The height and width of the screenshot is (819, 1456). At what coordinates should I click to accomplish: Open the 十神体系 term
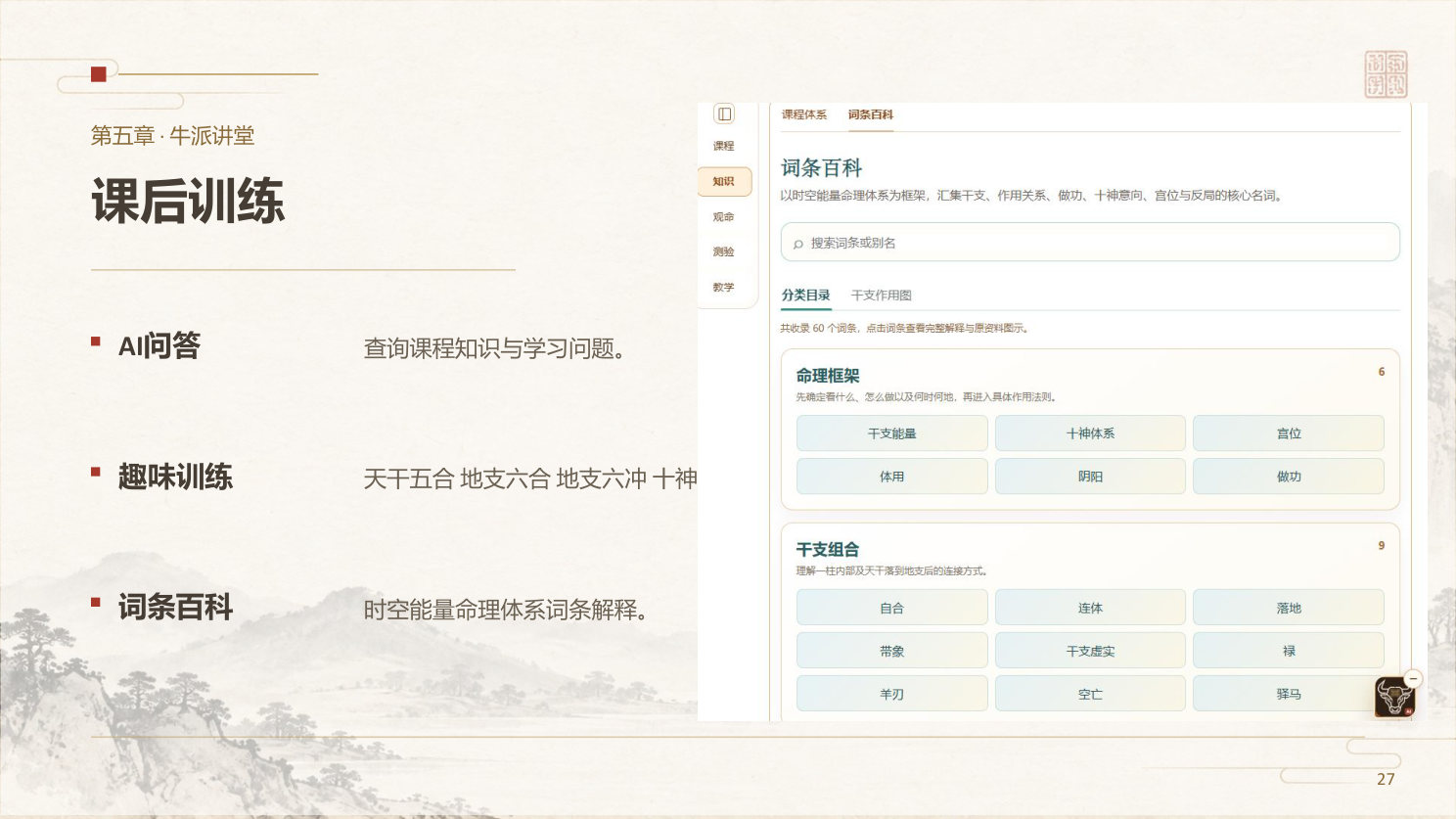(1090, 433)
